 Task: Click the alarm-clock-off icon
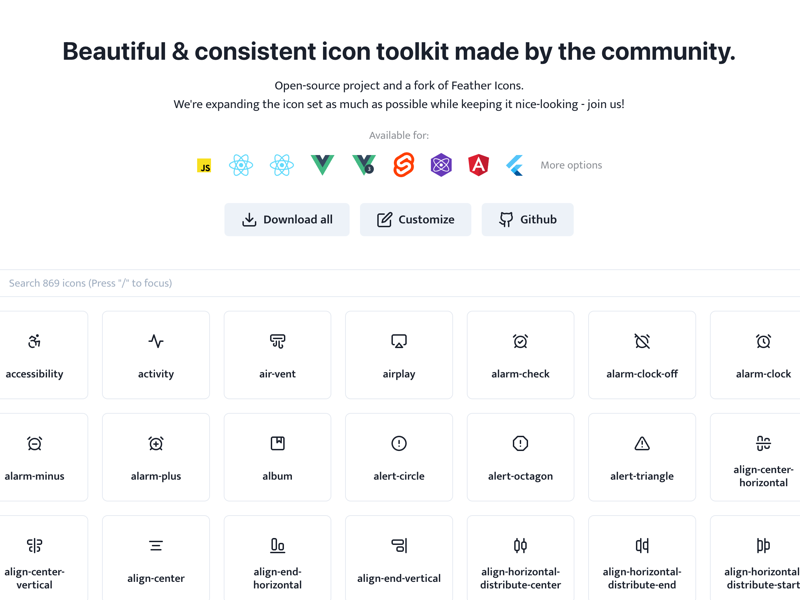pos(641,355)
